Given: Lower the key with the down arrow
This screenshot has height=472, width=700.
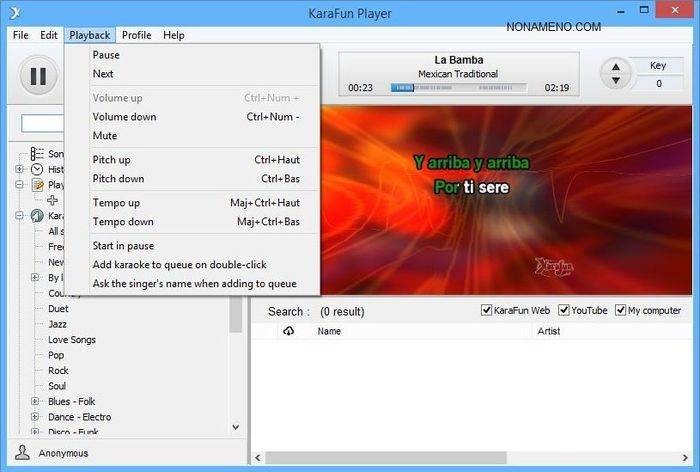Looking at the screenshot, I should [616, 82].
